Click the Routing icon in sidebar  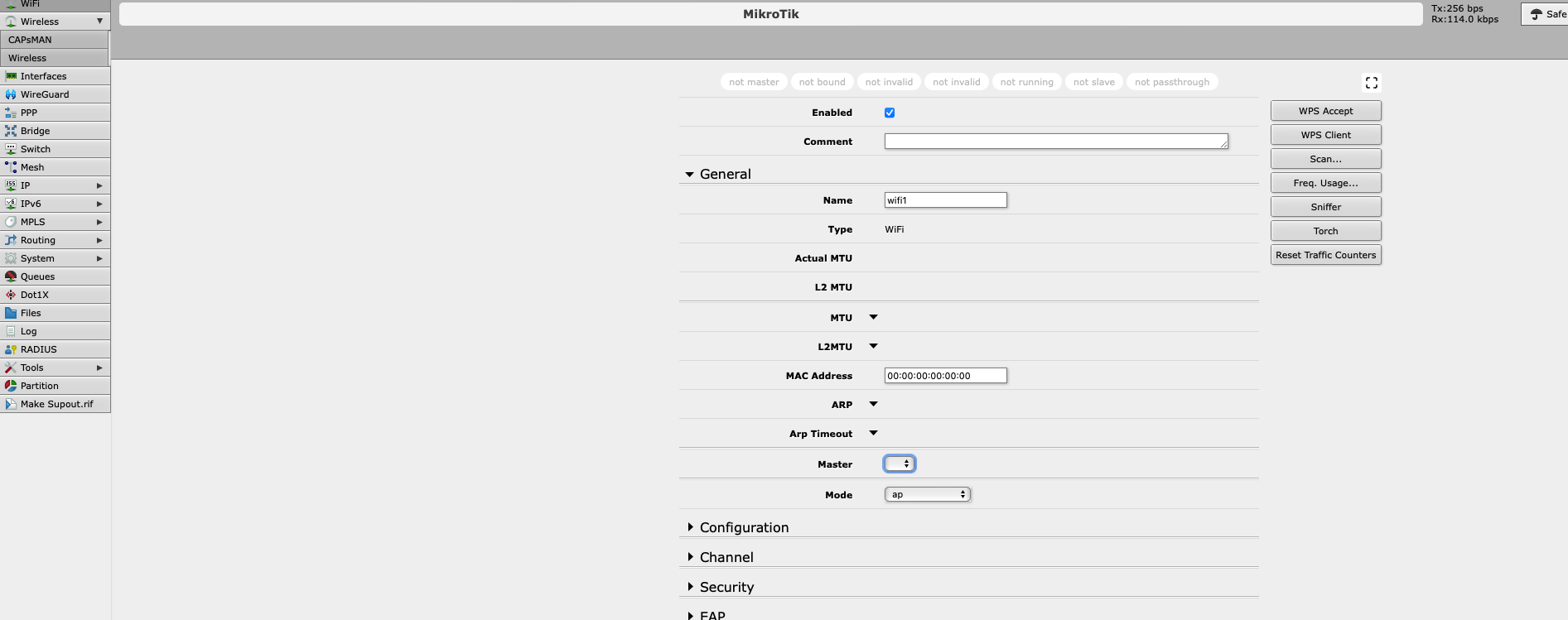click(x=11, y=240)
